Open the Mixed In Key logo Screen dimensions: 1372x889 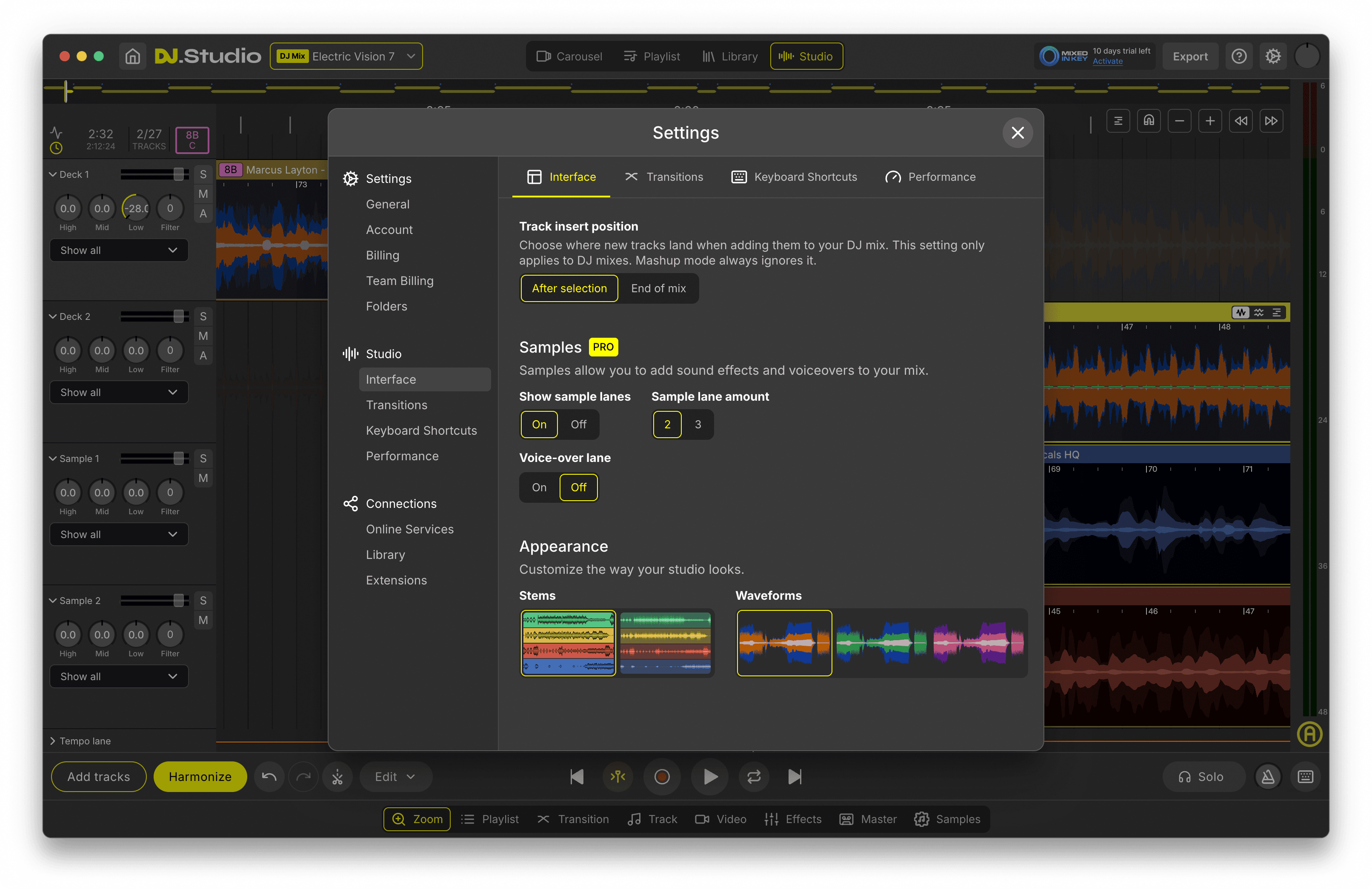click(1063, 56)
